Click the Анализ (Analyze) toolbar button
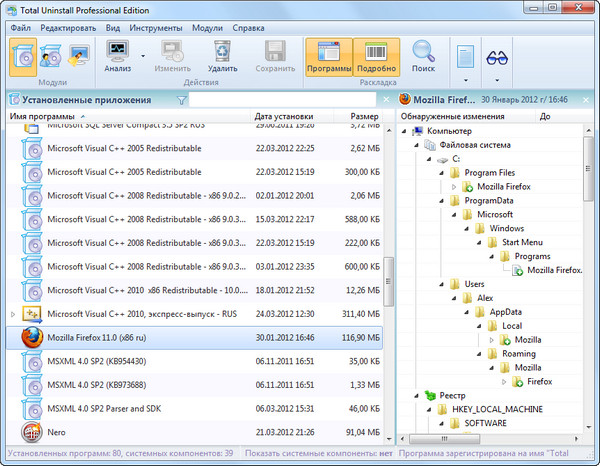 coord(119,58)
